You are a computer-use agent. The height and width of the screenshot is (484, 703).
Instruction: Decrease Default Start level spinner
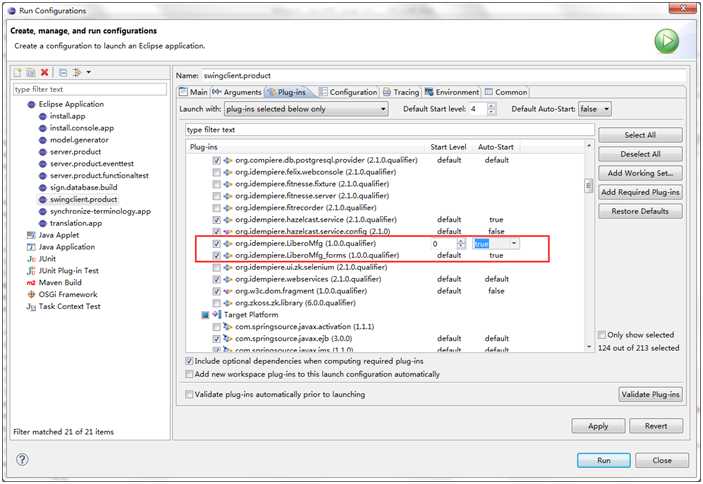(492, 112)
